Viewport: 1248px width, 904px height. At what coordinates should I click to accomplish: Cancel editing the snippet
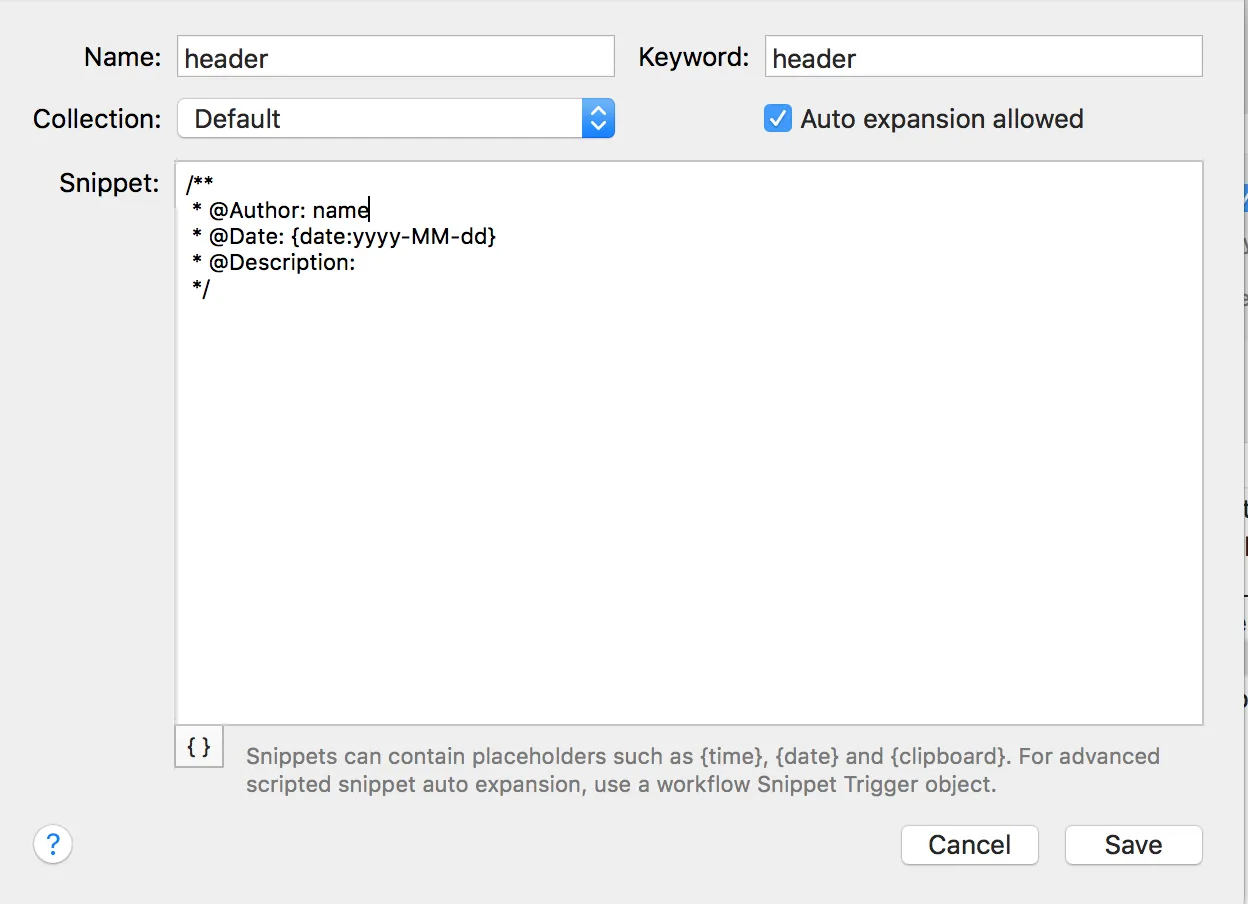pyautogui.click(x=969, y=845)
